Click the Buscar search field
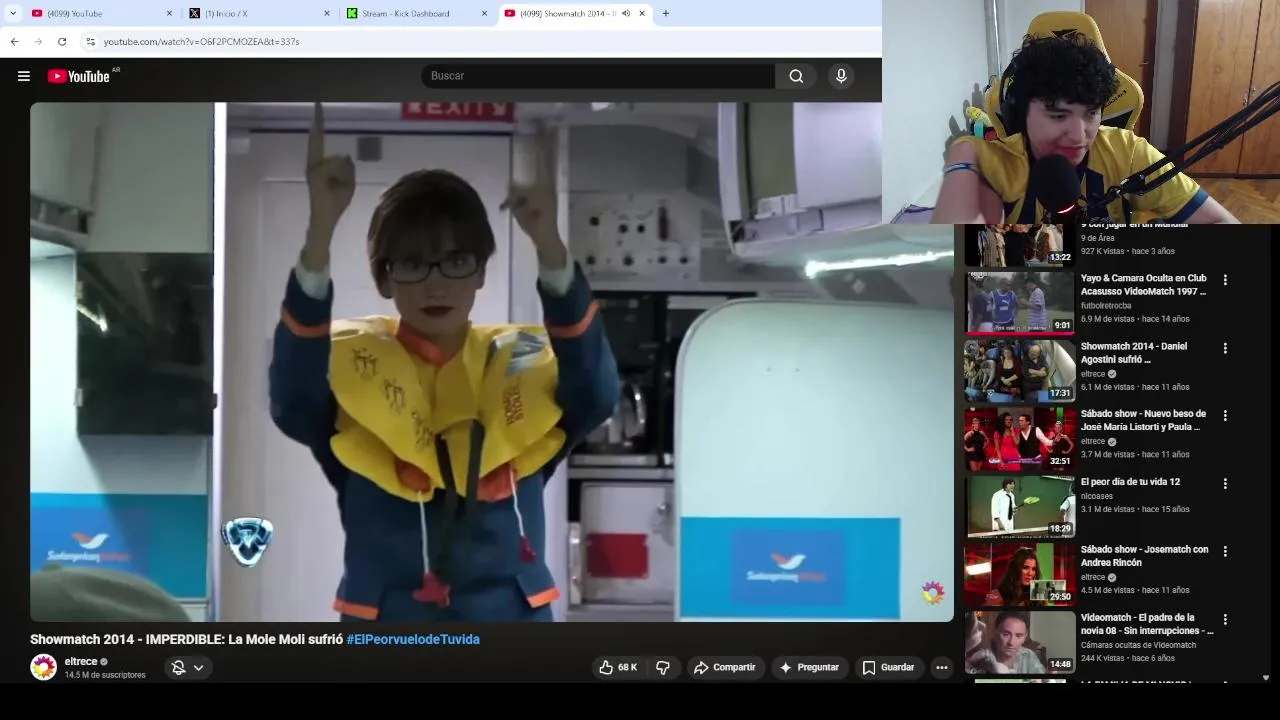Screen dimensions: 1280x720 (x=598, y=76)
